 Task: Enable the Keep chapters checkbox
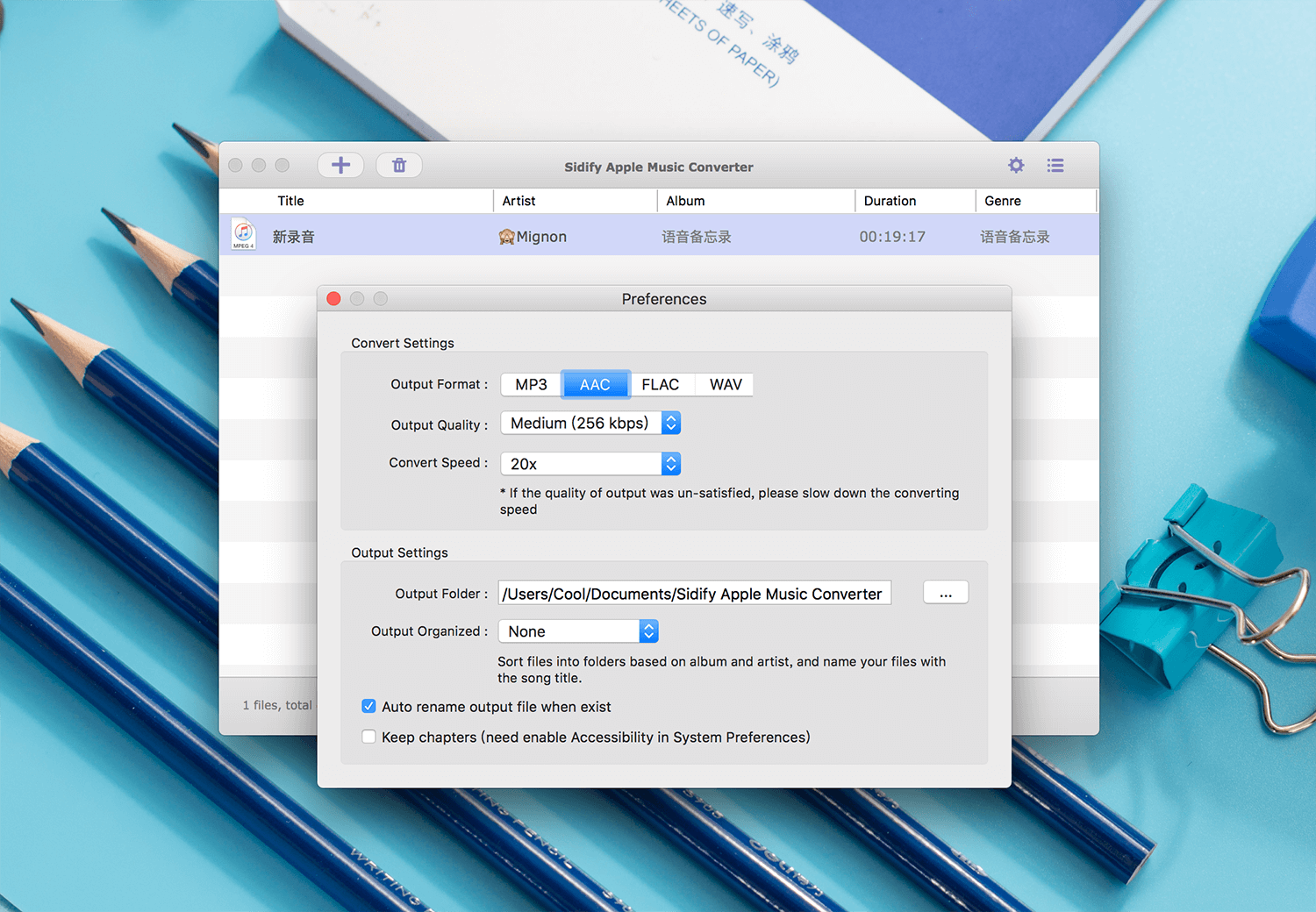[368, 737]
